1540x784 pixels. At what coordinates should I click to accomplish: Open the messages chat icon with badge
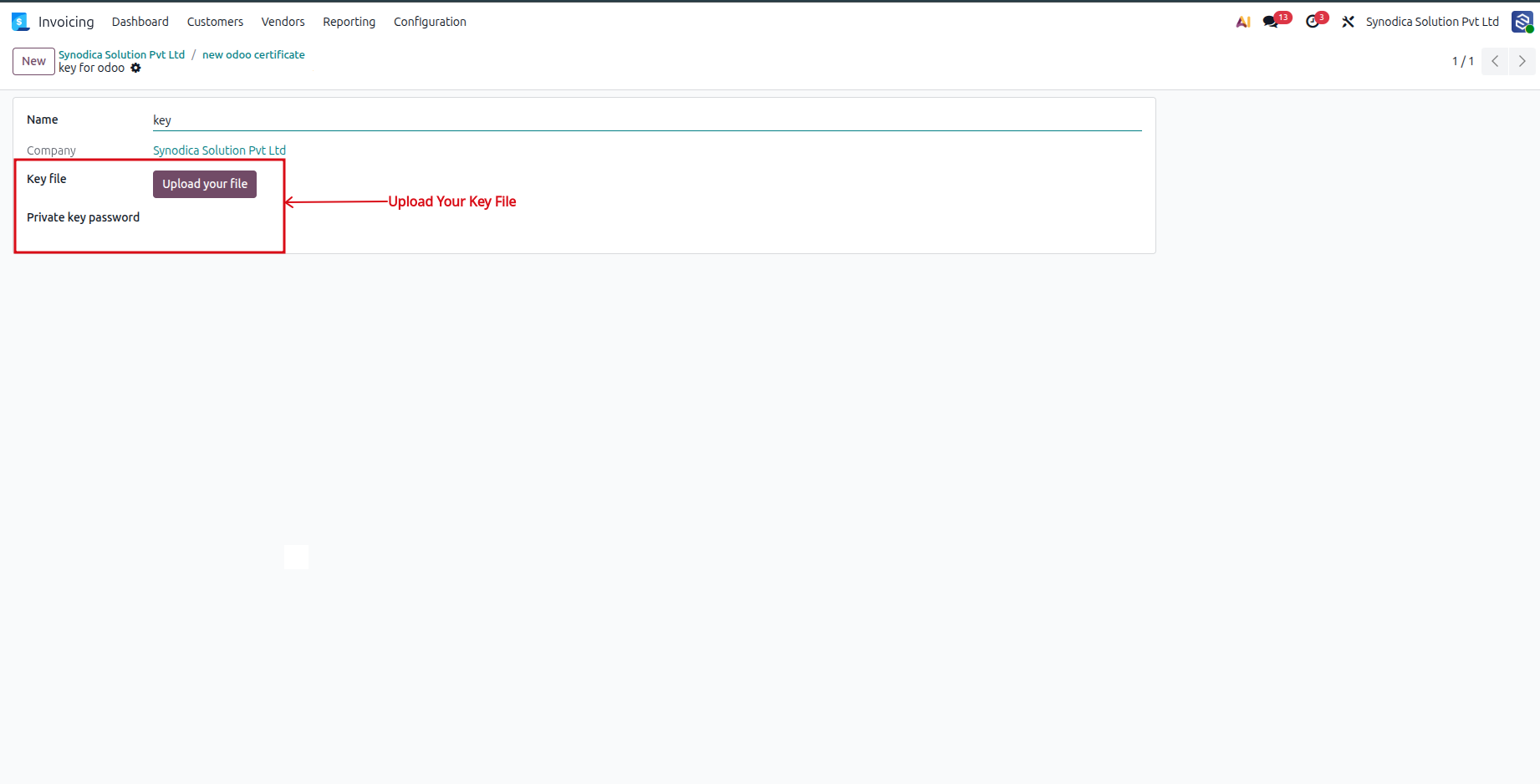pos(1272,22)
